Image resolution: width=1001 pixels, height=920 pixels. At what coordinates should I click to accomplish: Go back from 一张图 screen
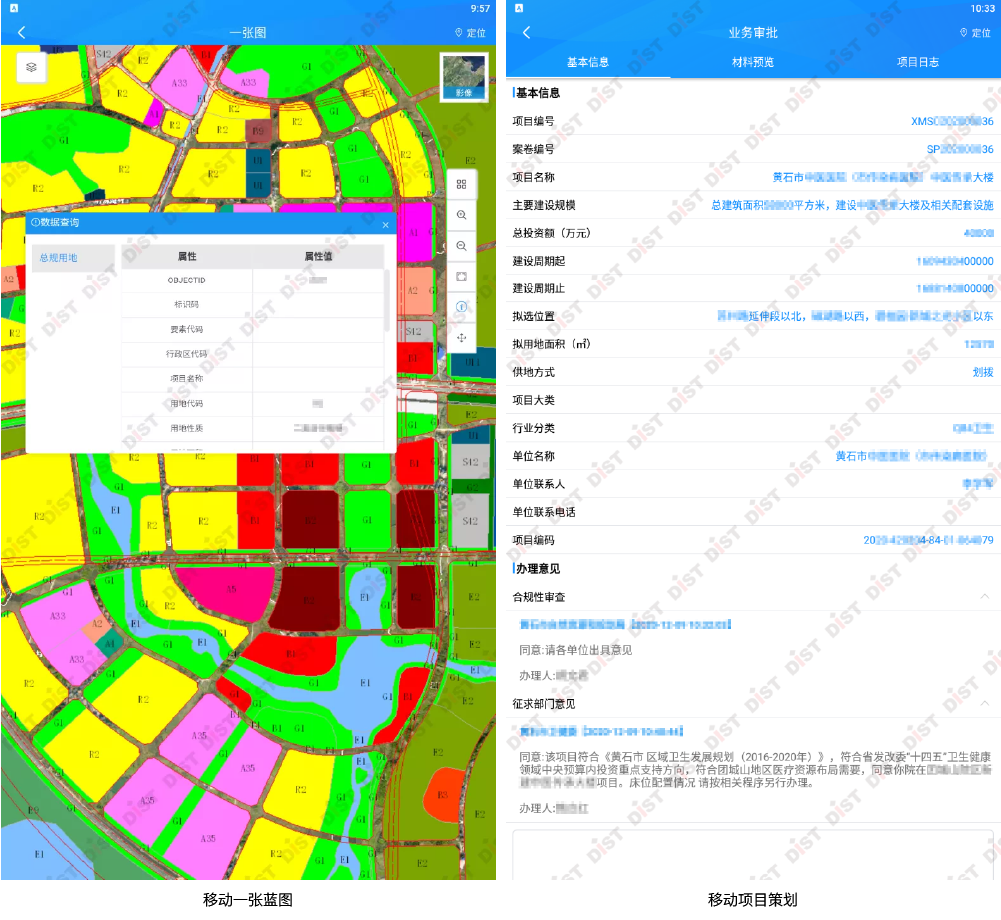pyautogui.click(x=22, y=33)
